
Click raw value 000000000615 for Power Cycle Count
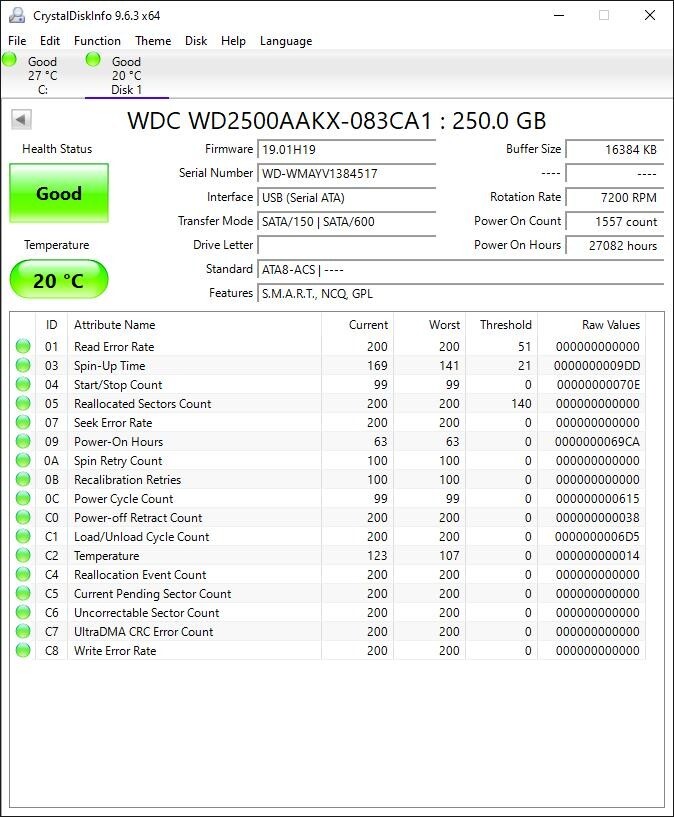(x=597, y=499)
